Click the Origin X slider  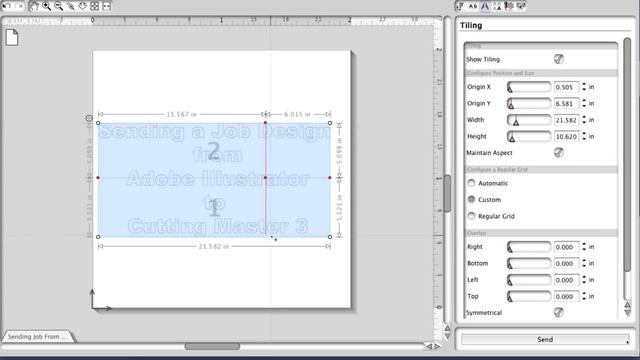(x=529, y=87)
